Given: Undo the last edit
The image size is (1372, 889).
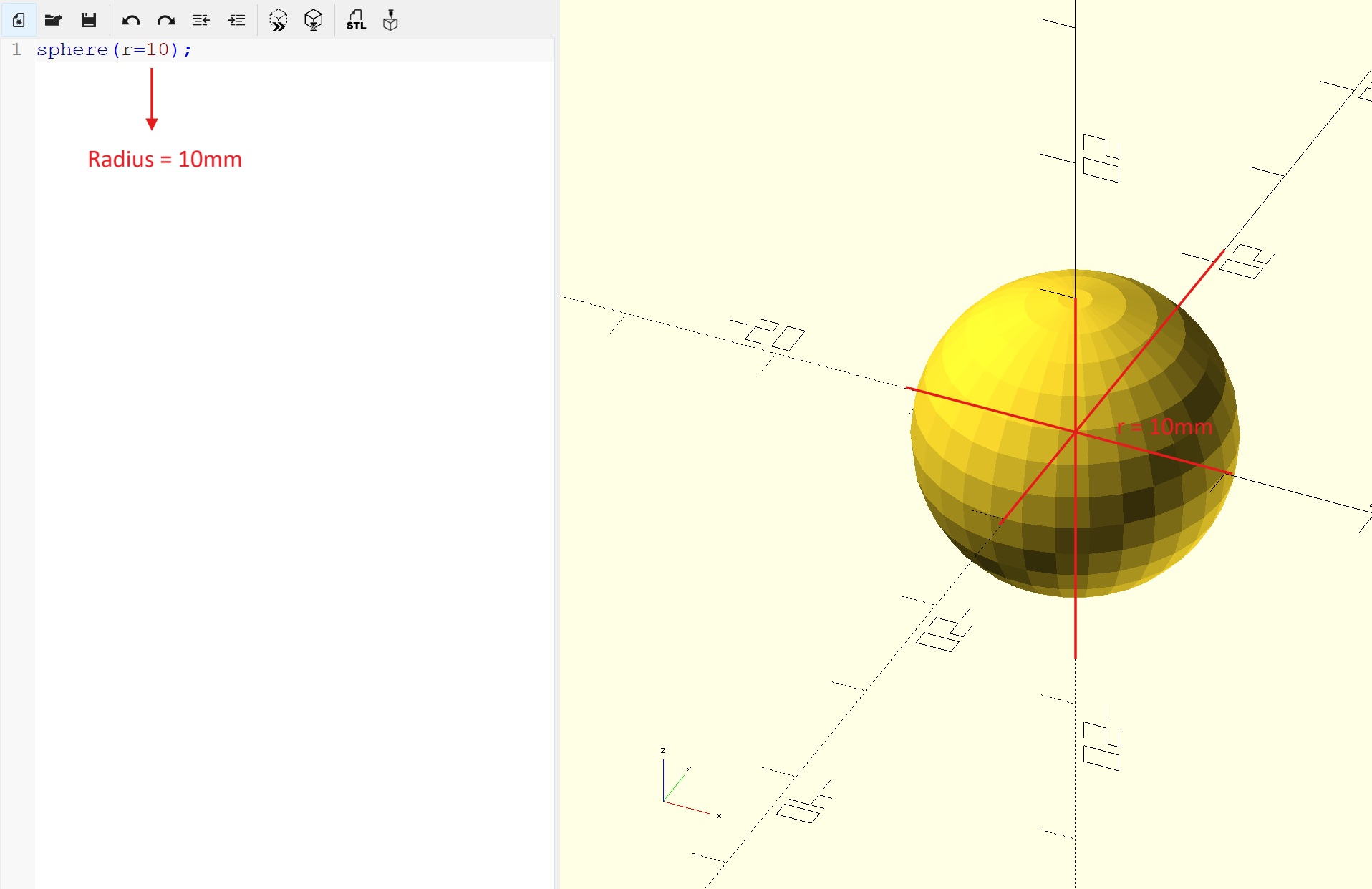Looking at the screenshot, I should click(130, 20).
